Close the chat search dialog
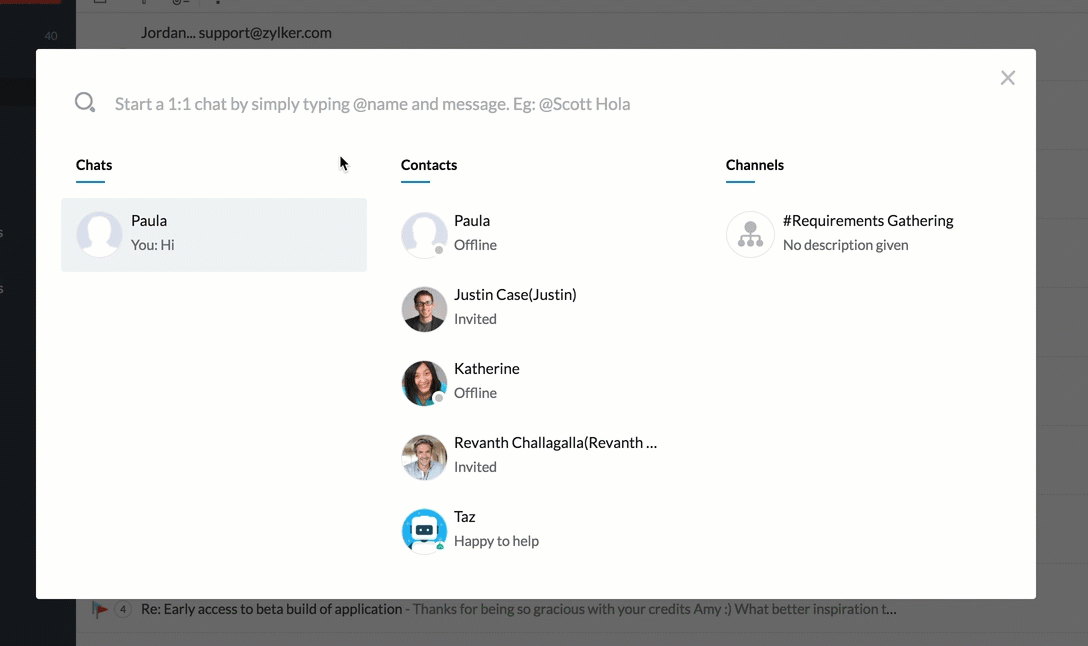 tap(1007, 78)
